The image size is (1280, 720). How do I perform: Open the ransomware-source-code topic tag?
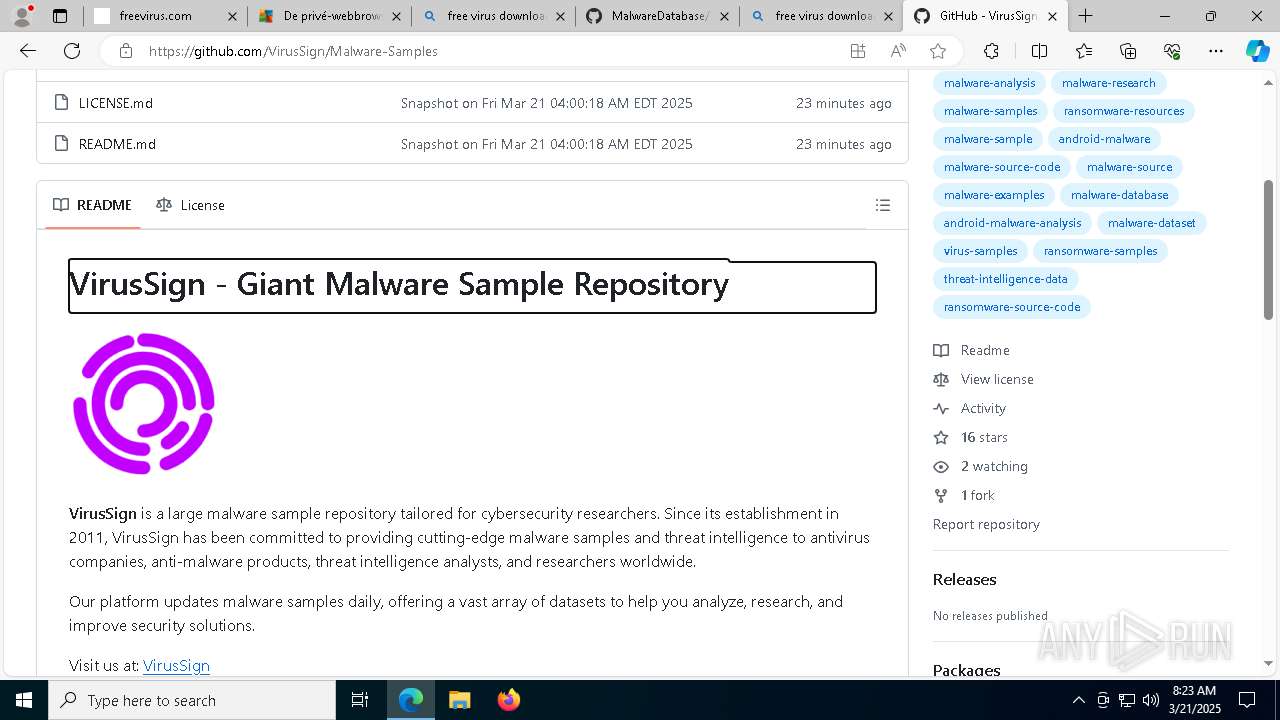coord(1011,307)
